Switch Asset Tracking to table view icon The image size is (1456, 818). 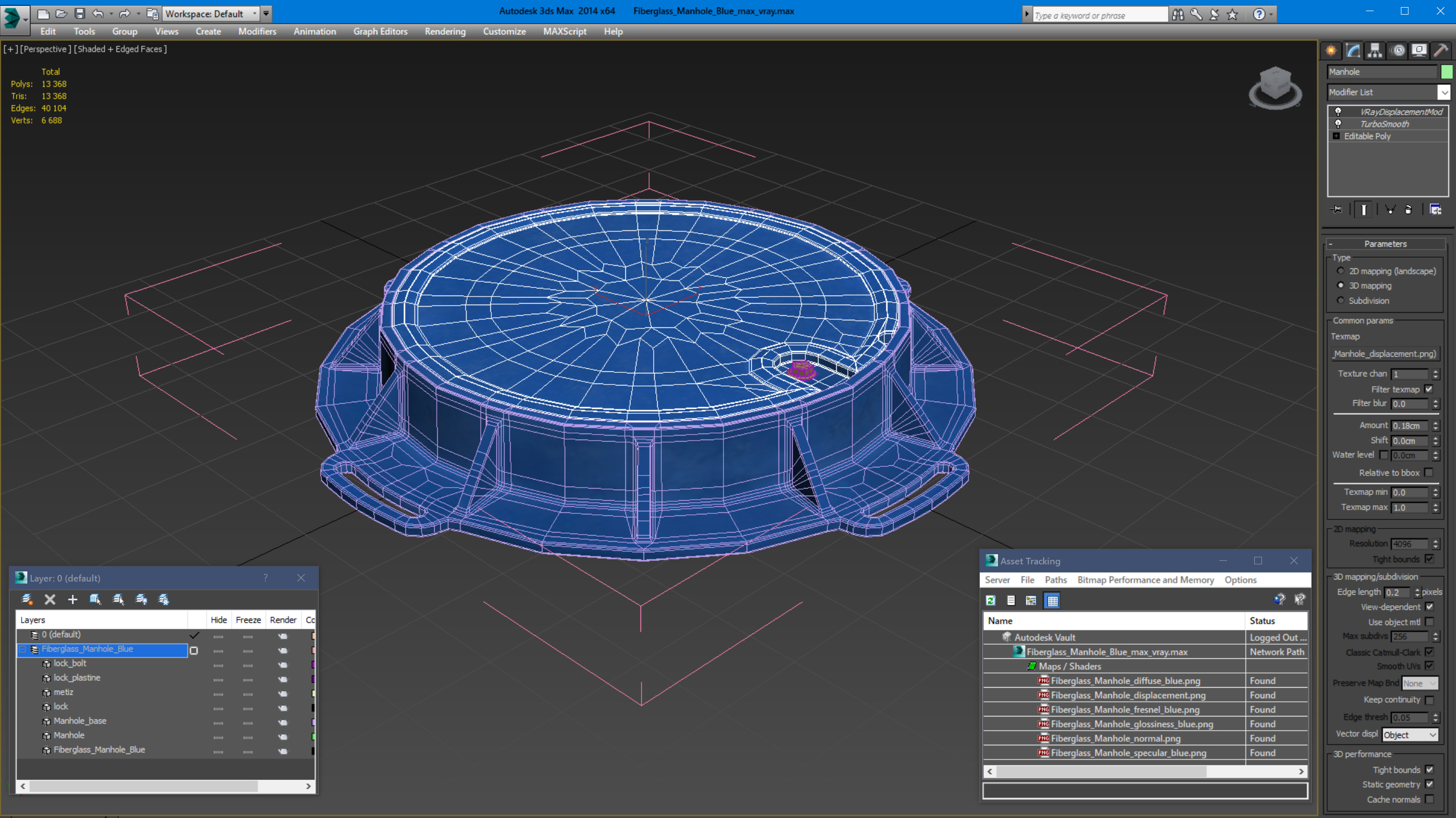pyautogui.click(x=1052, y=601)
